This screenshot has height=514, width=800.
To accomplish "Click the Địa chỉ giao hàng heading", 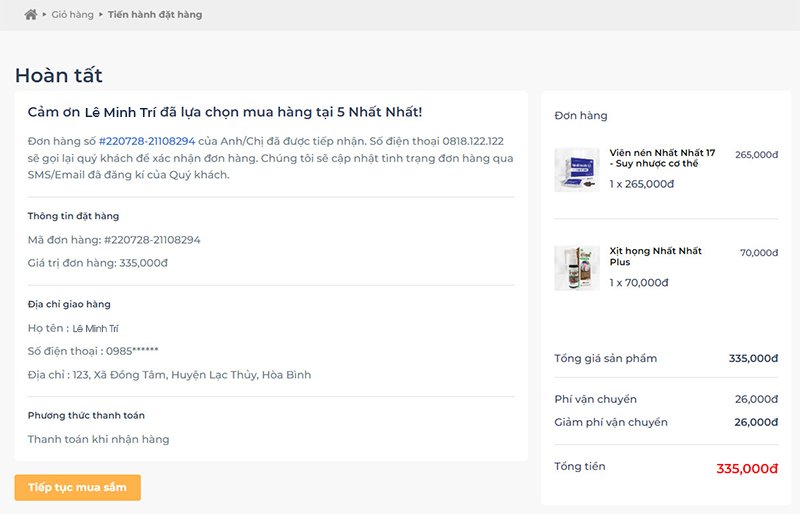I will (69, 304).
